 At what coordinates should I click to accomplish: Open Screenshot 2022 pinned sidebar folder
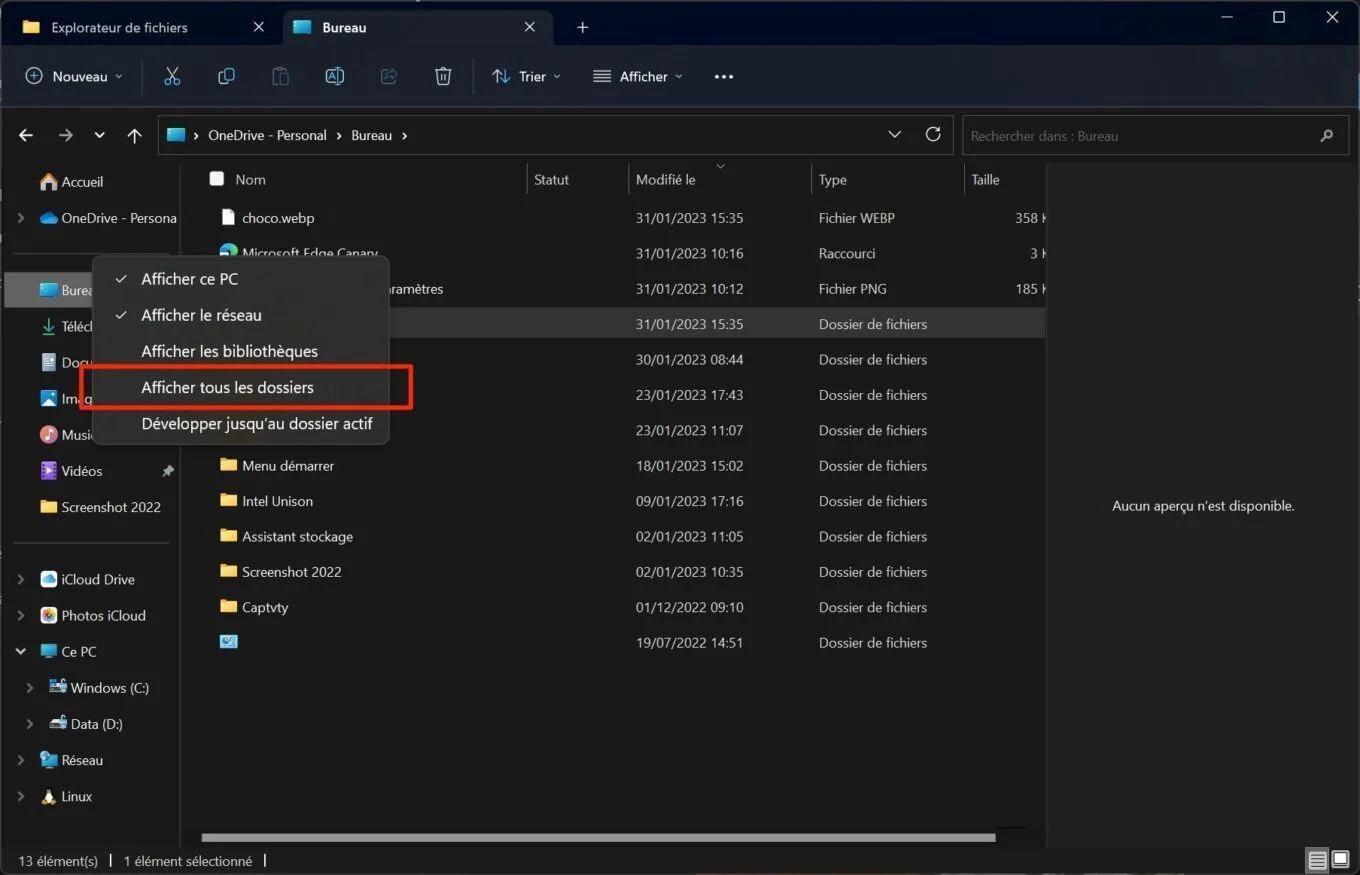click(x=100, y=507)
